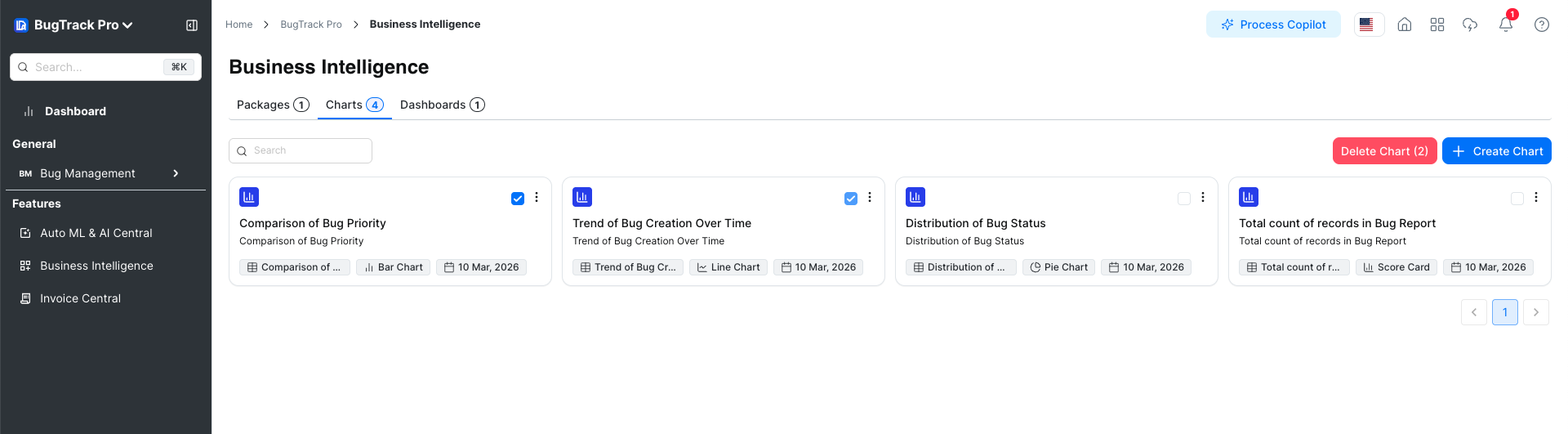1568x434 pixels.
Task: Click the cloud upload icon
Action: coord(1469,25)
